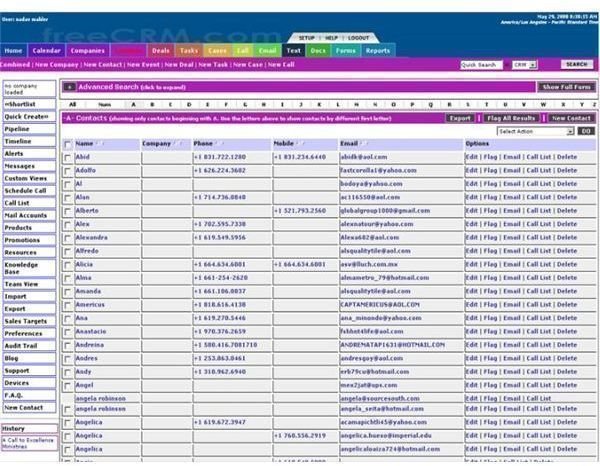Screen dimensions: 600x466
Task: Open the Calendar tab
Action: click(46, 51)
